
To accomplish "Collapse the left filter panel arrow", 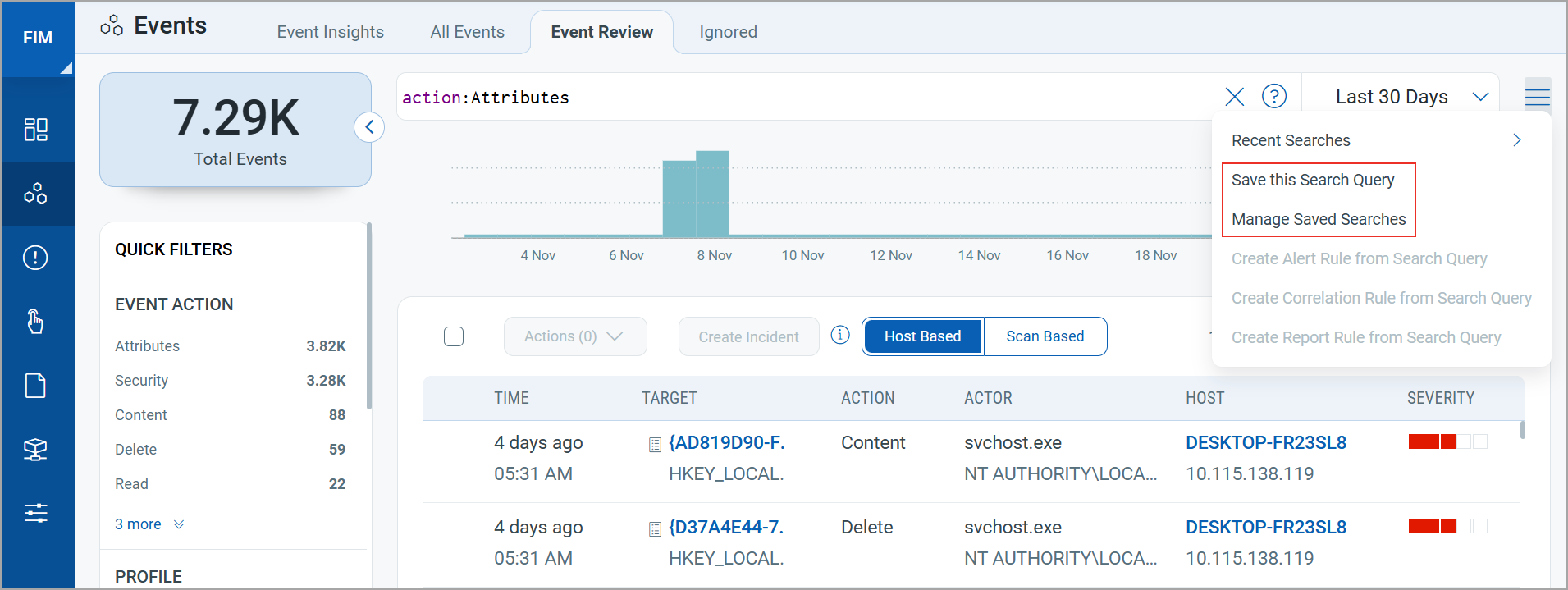I will click(x=369, y=127).
